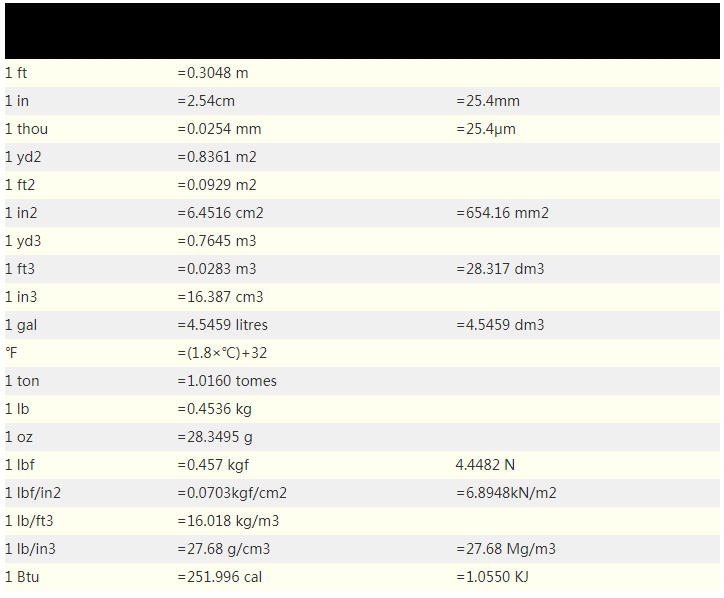Select the "=0.3048 m" conversion value
The height and width of the screenshot is (598, 724).
point(213,73)
